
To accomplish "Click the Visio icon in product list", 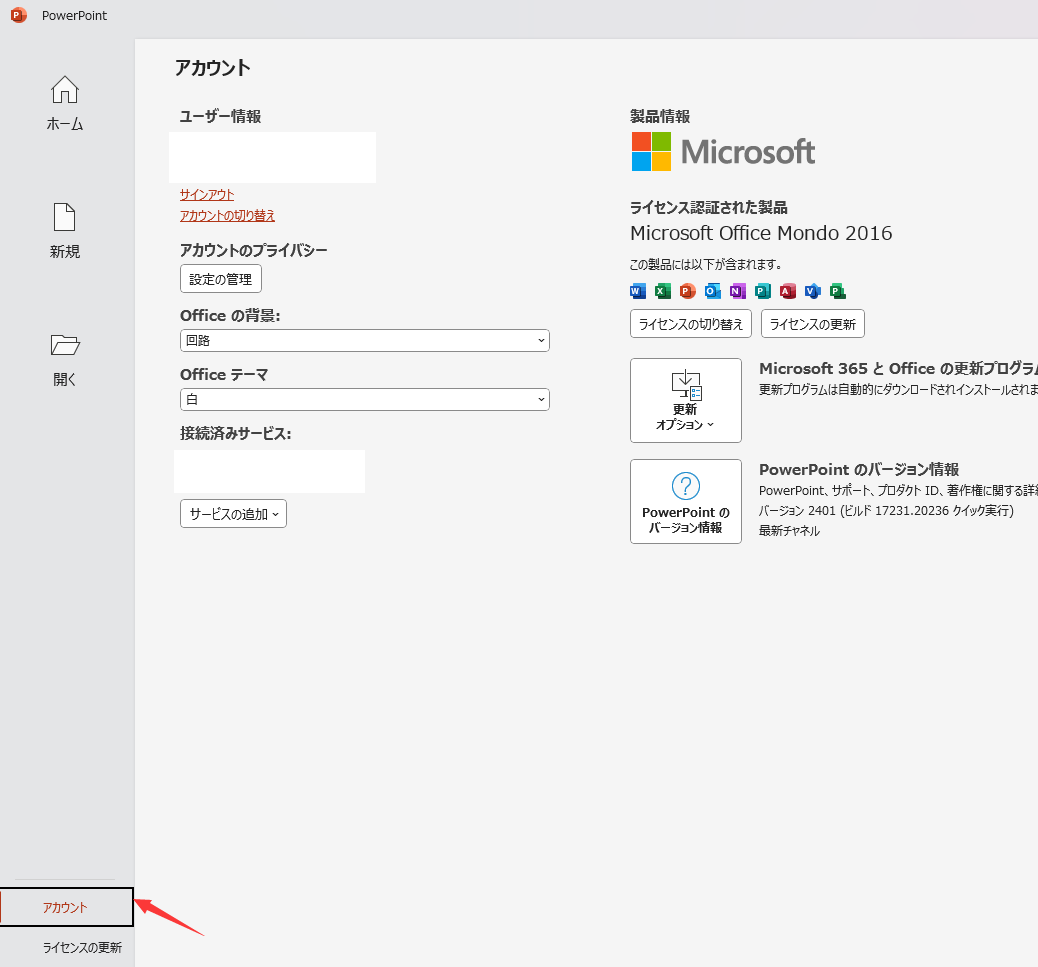I will pyautogui.click(x=813, y=291).
